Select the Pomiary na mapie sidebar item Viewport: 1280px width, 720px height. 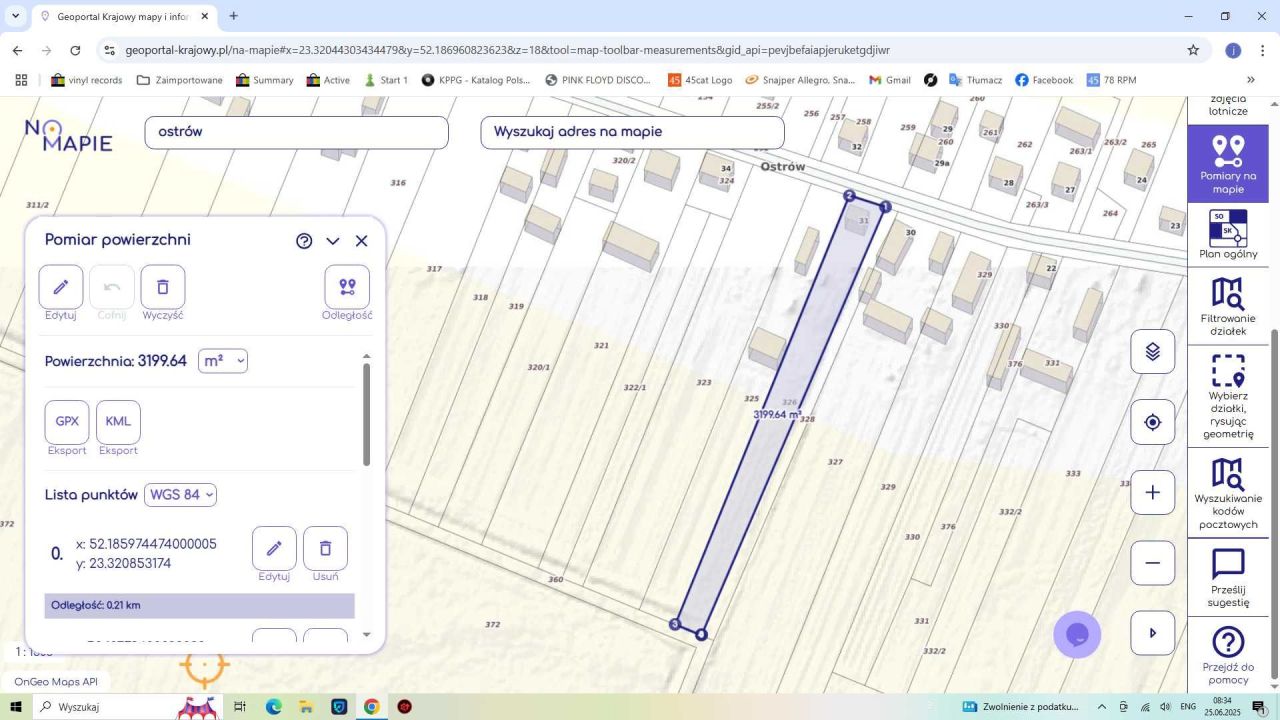click(x=1228, y=163)
